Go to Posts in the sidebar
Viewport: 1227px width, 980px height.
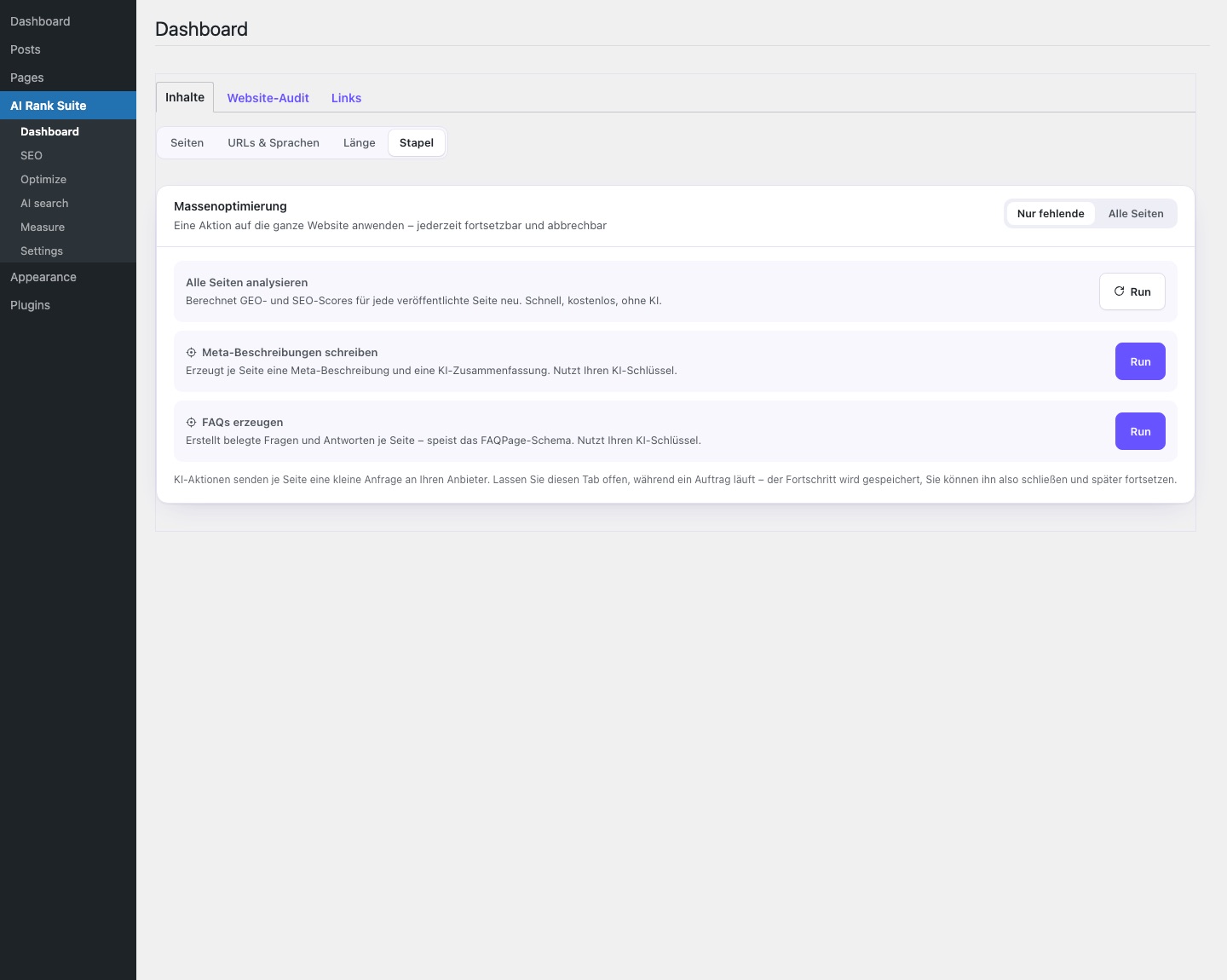coord(68,49)
